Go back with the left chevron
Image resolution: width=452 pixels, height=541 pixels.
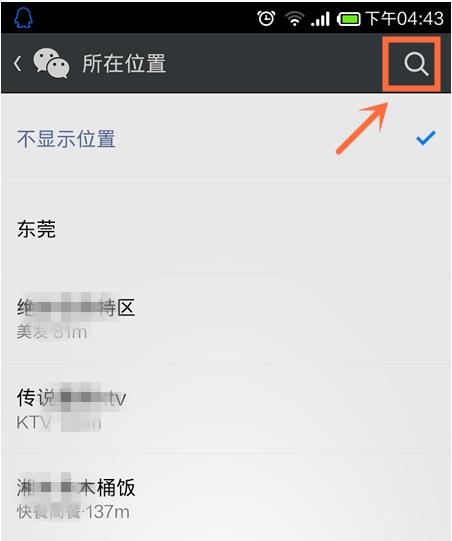pyautogui.click(x=18, y=64)
